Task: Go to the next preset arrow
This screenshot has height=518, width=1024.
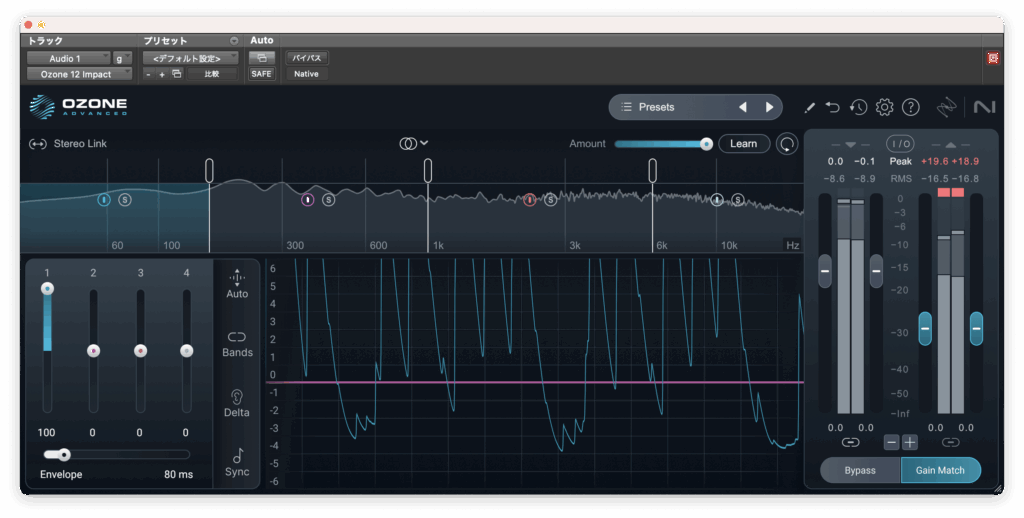Action: tap(769, 107)
